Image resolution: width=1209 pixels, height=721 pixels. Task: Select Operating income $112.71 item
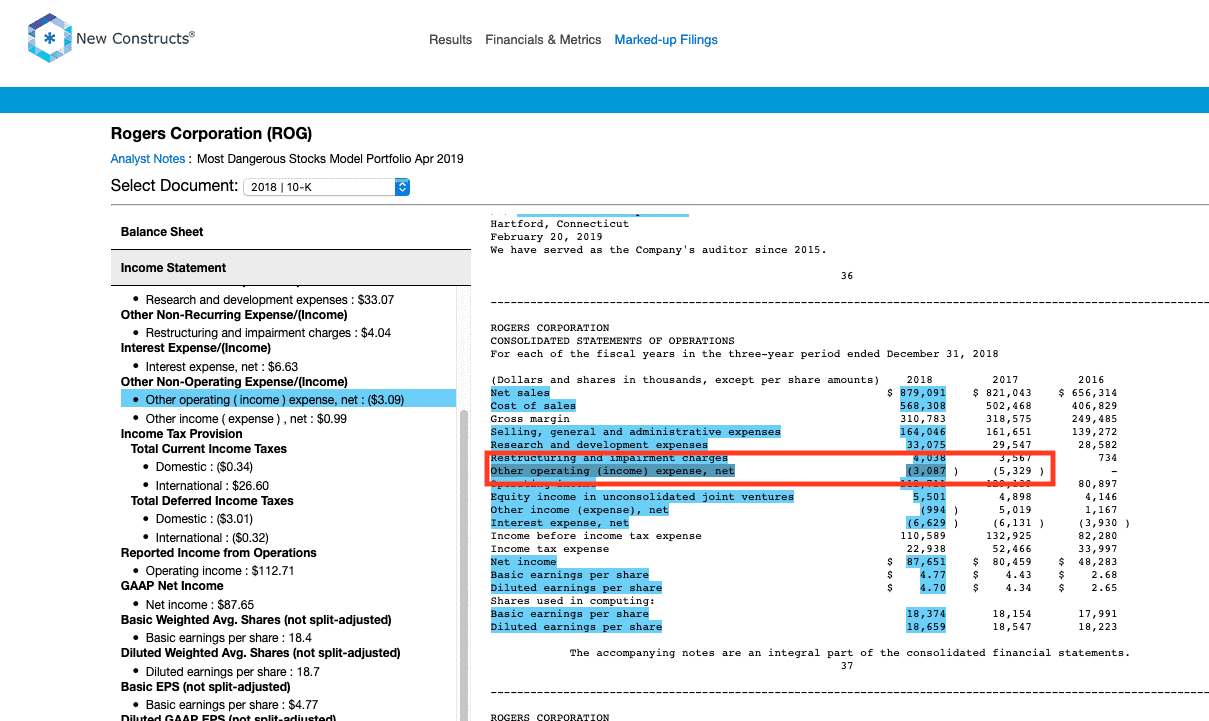click(x=220, y=571)
